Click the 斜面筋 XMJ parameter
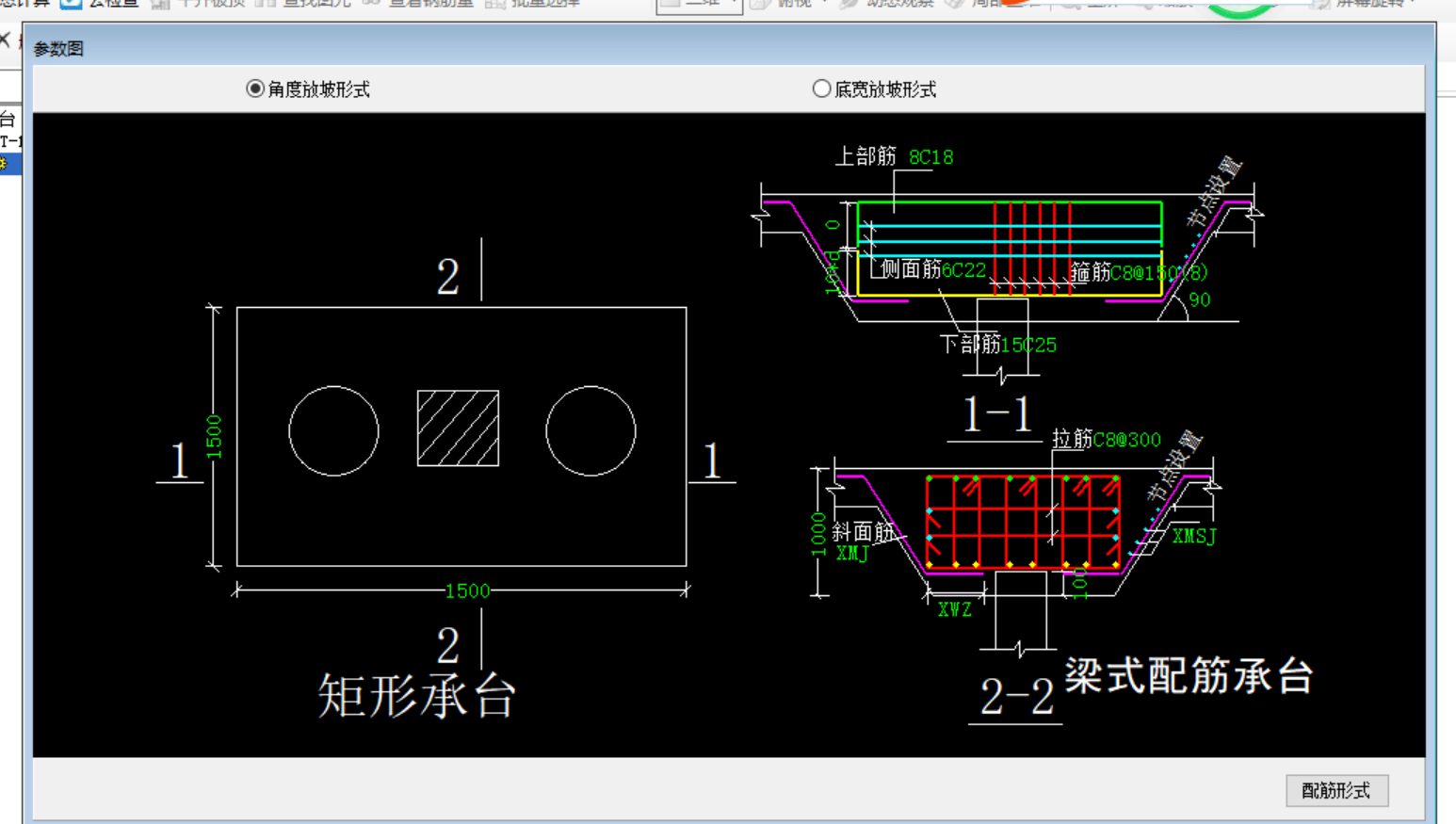Screen dimensions: 1456x824 pos(852,554)
